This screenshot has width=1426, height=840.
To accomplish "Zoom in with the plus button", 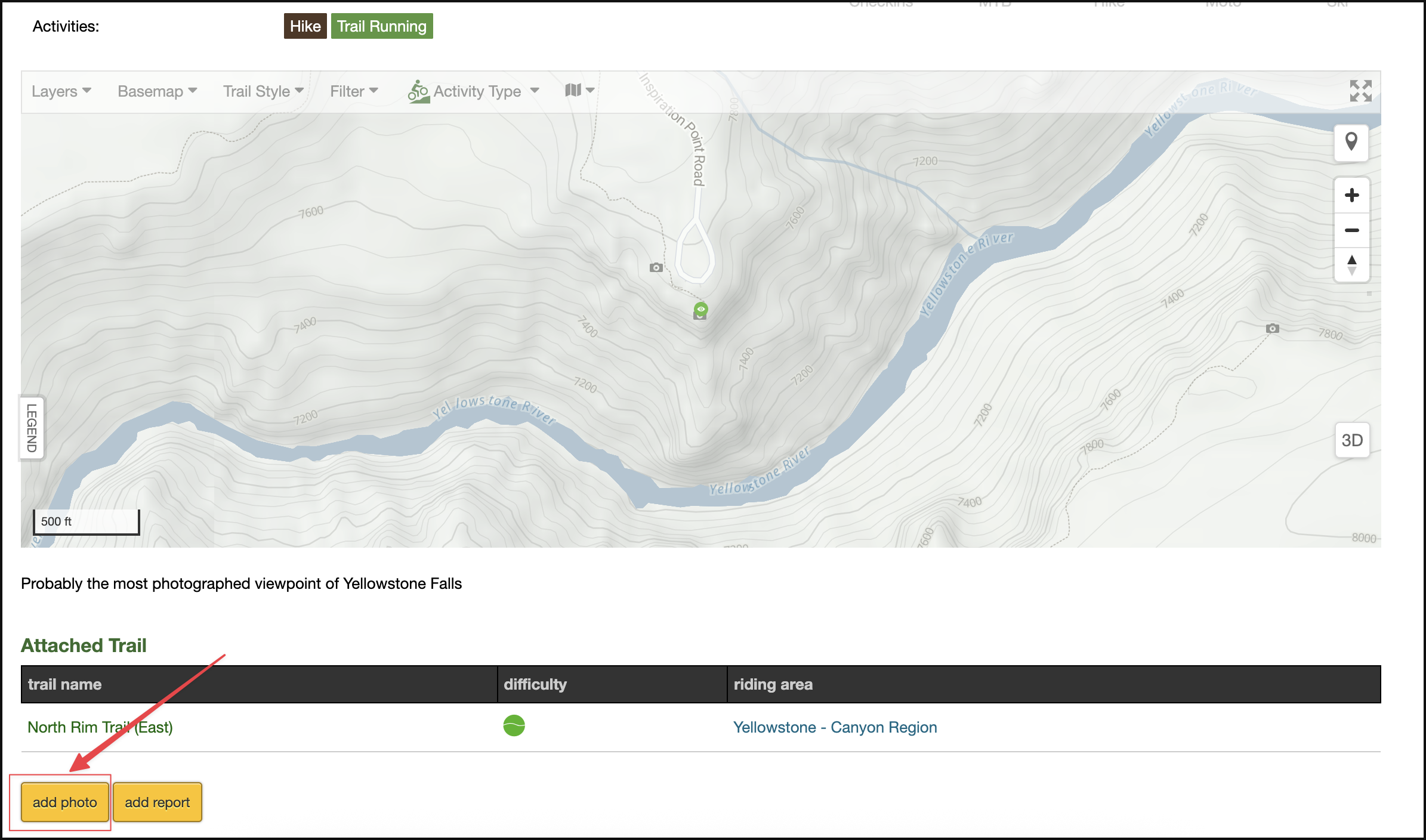I will pyautogui.click(x=1351, y=195).
